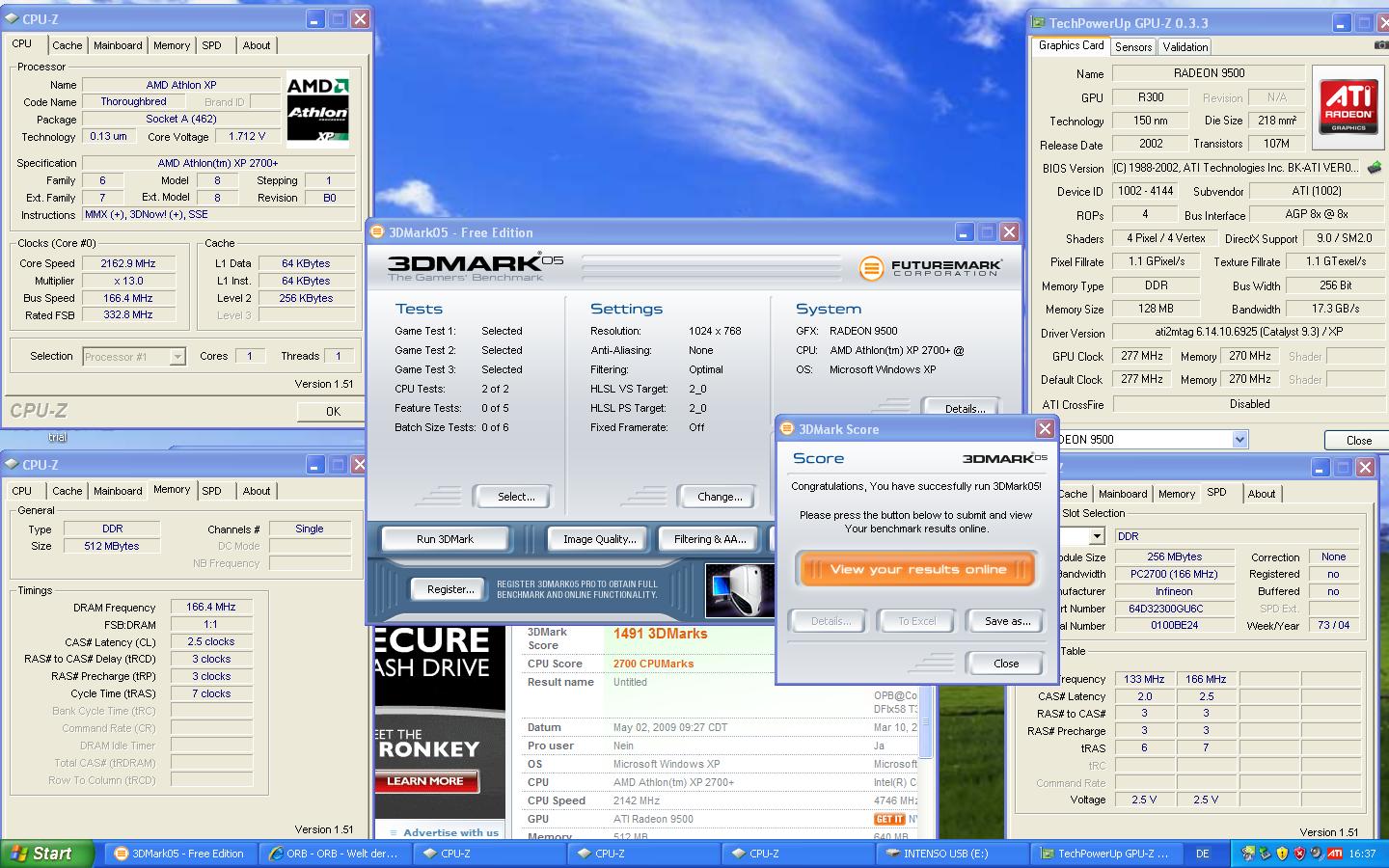Open the SPD slot selection dropdown

(x=1096, y=535)
